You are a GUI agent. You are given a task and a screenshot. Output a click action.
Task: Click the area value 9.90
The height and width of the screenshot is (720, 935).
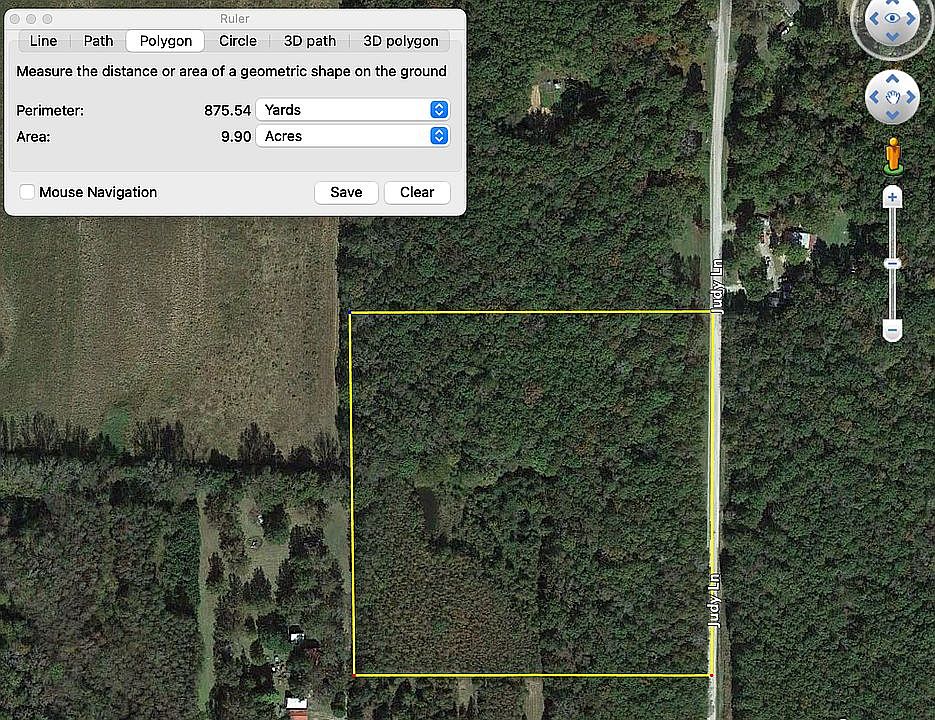[x=236, y=137]
